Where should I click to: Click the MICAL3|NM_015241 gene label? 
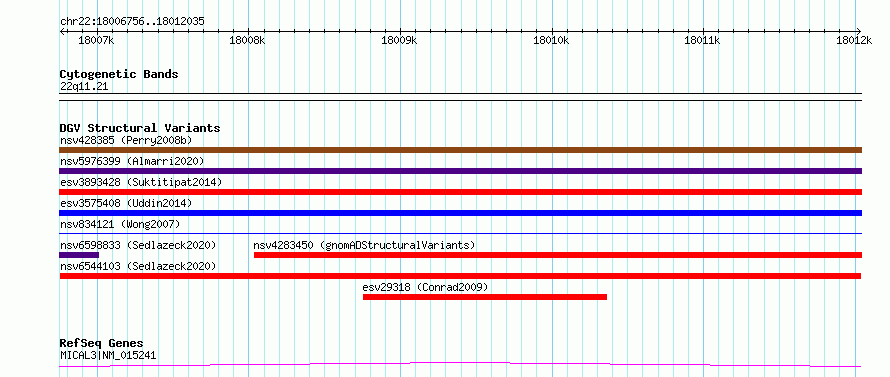[108, 355]
